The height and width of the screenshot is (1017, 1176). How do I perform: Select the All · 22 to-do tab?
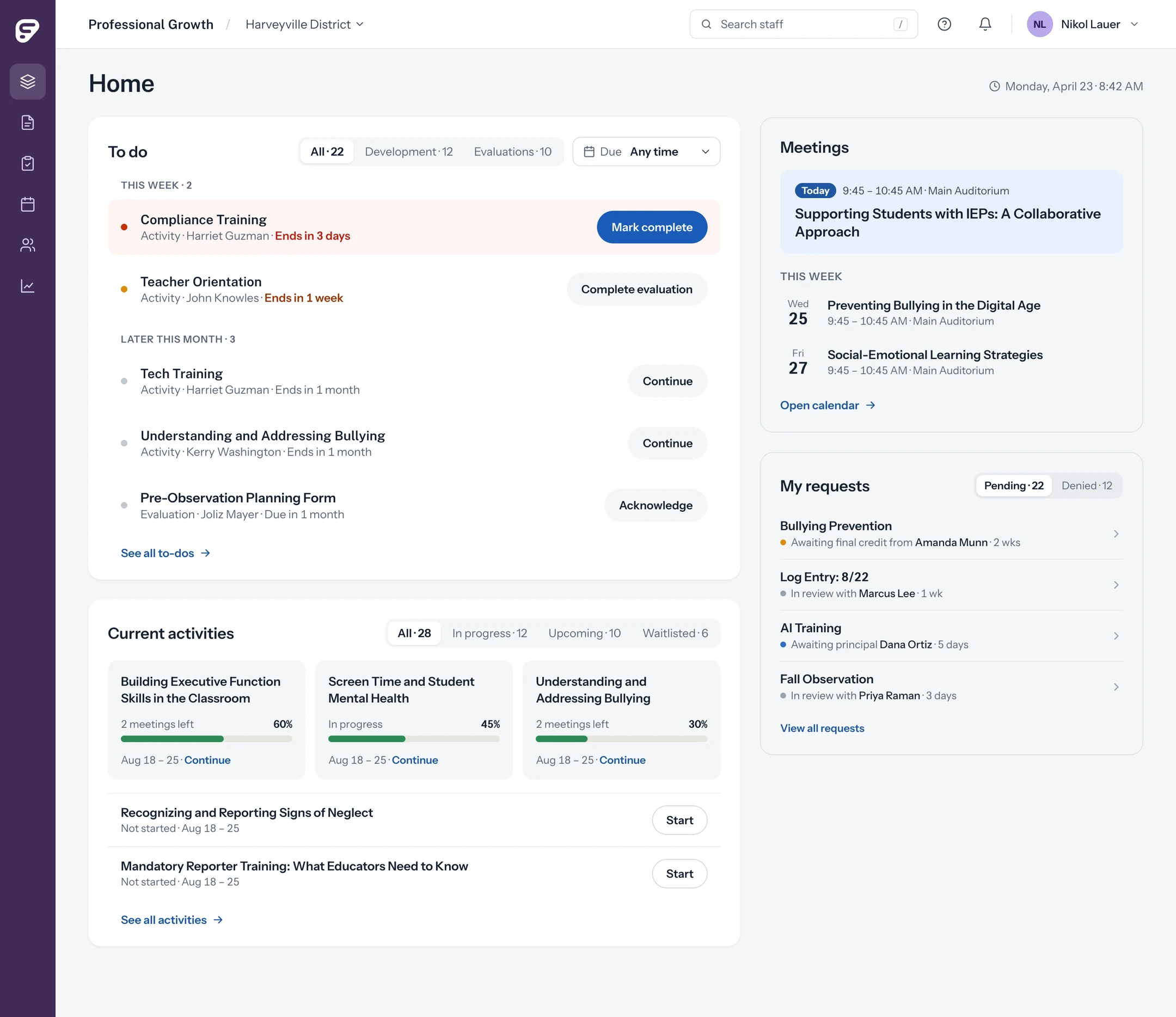pyautogui.click(x=327, y=151)
